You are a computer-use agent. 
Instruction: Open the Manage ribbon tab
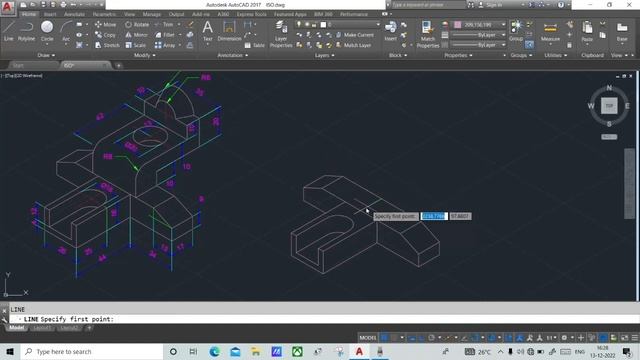pyautogui.click(x=151, y=14)
